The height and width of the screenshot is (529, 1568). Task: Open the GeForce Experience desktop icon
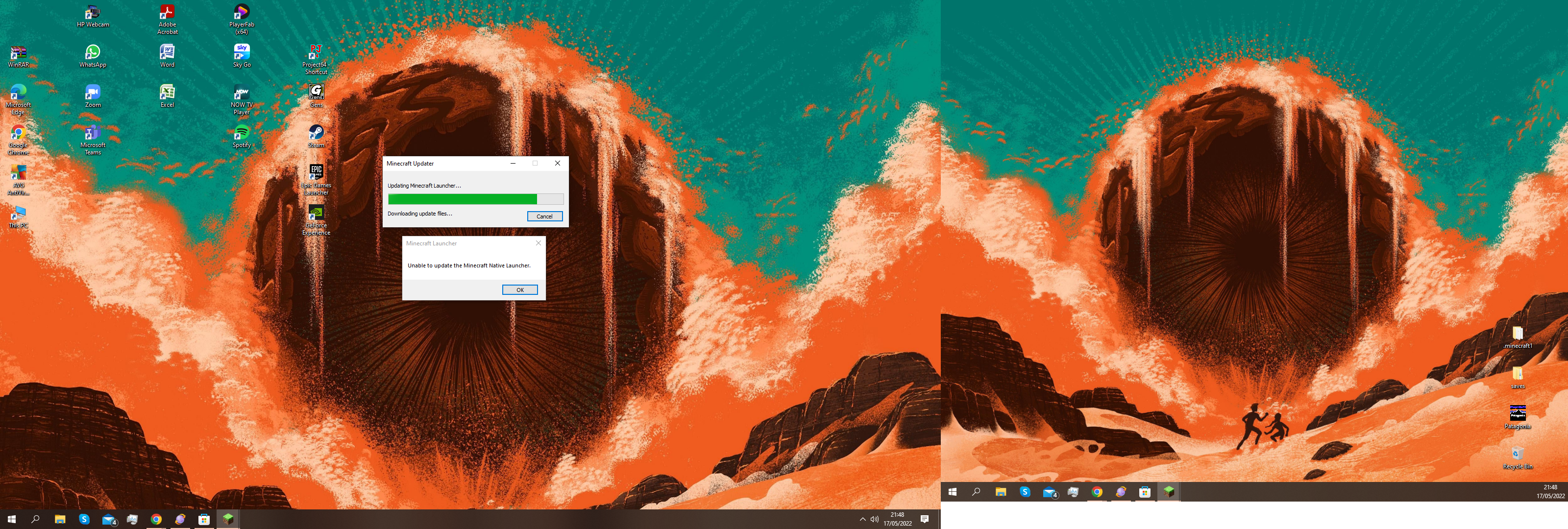click(x=316, y=213)
